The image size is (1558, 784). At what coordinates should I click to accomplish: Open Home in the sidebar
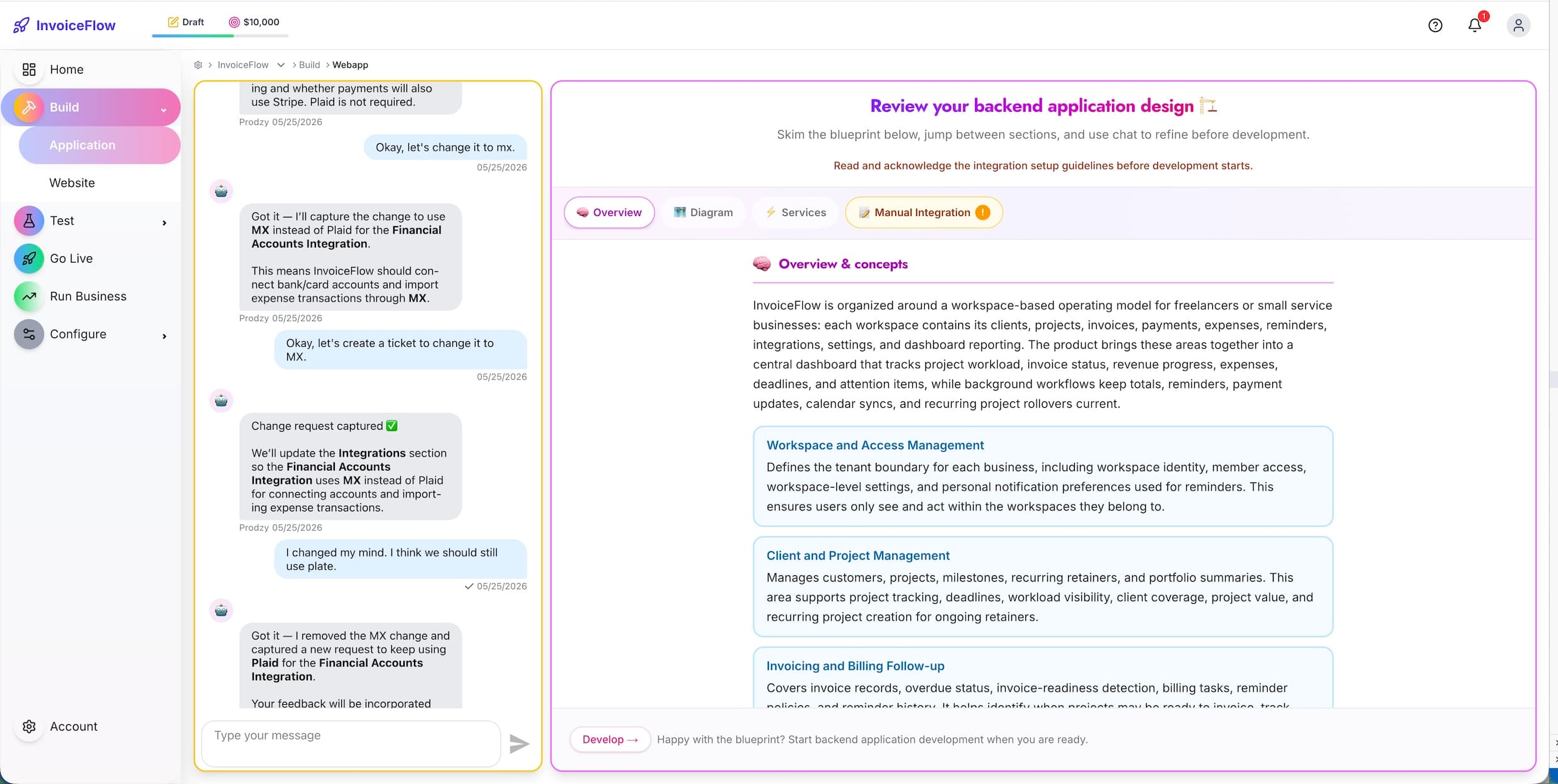point(67,69)
